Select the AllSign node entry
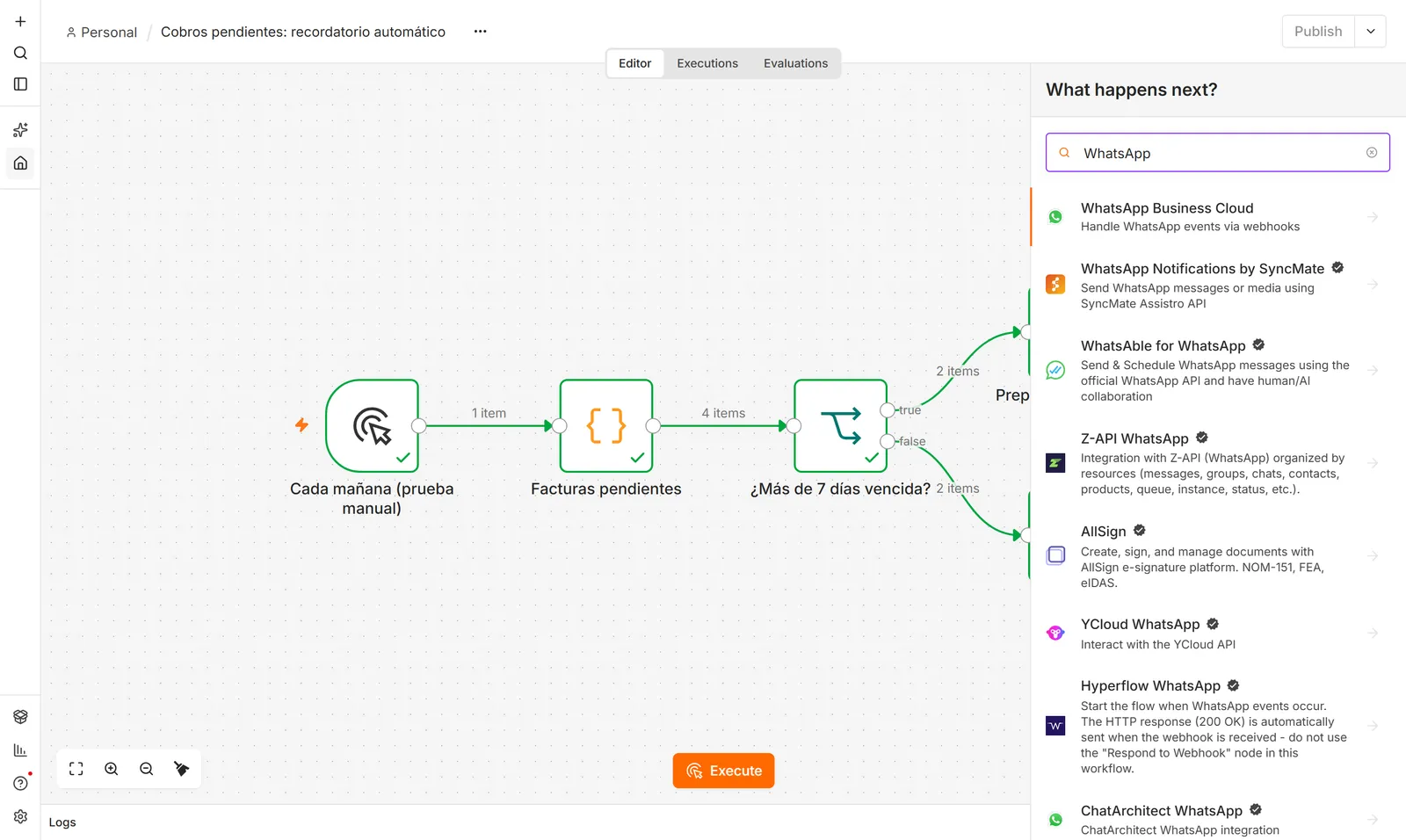This screenshot has height=840, width=1406. tap(1218, 556)
